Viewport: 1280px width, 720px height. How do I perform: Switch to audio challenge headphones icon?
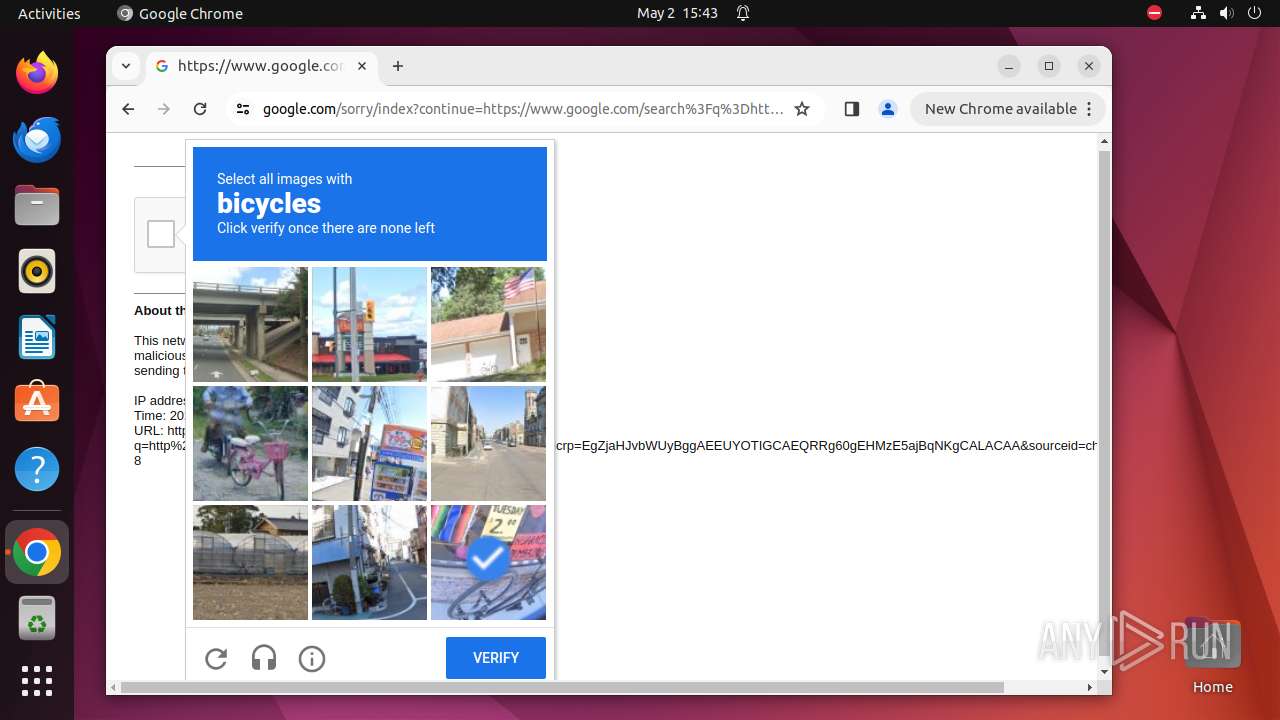point(264,658)
